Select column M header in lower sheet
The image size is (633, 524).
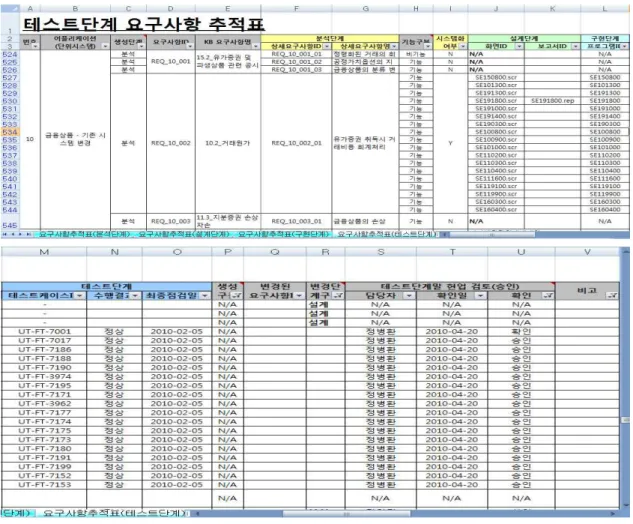pyautogui.click(x=44, y=252)
